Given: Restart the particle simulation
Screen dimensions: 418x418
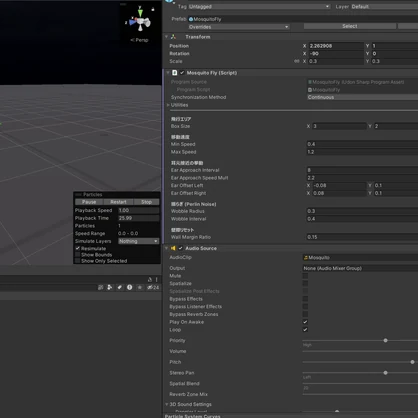Looking at the screenshot, I should click(118, 202).
